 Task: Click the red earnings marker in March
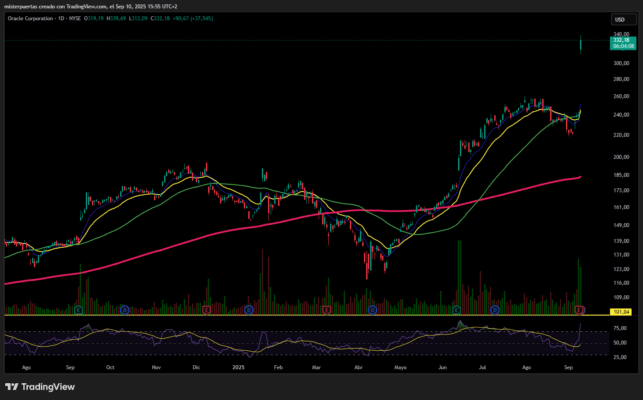tap(326, 310)
